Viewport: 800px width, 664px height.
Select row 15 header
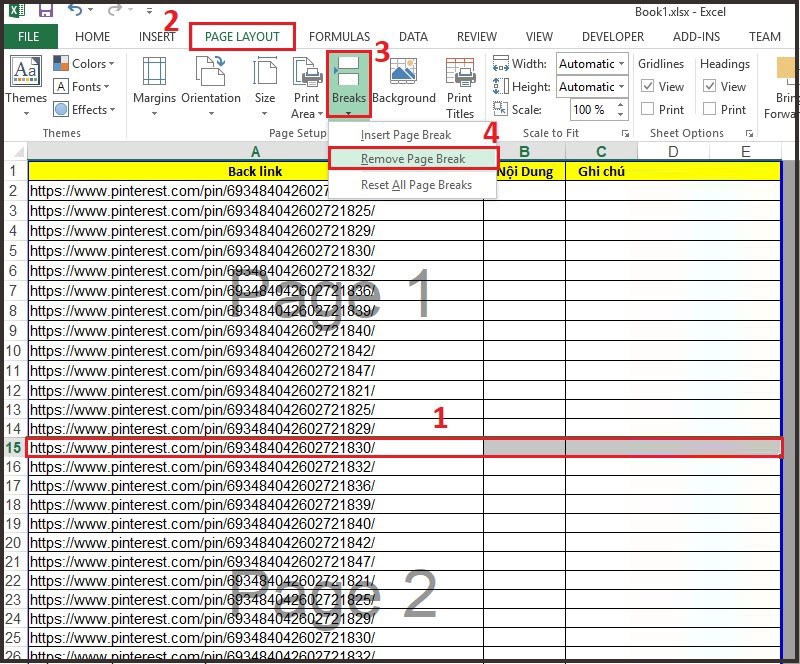click(x=14, y=448)
